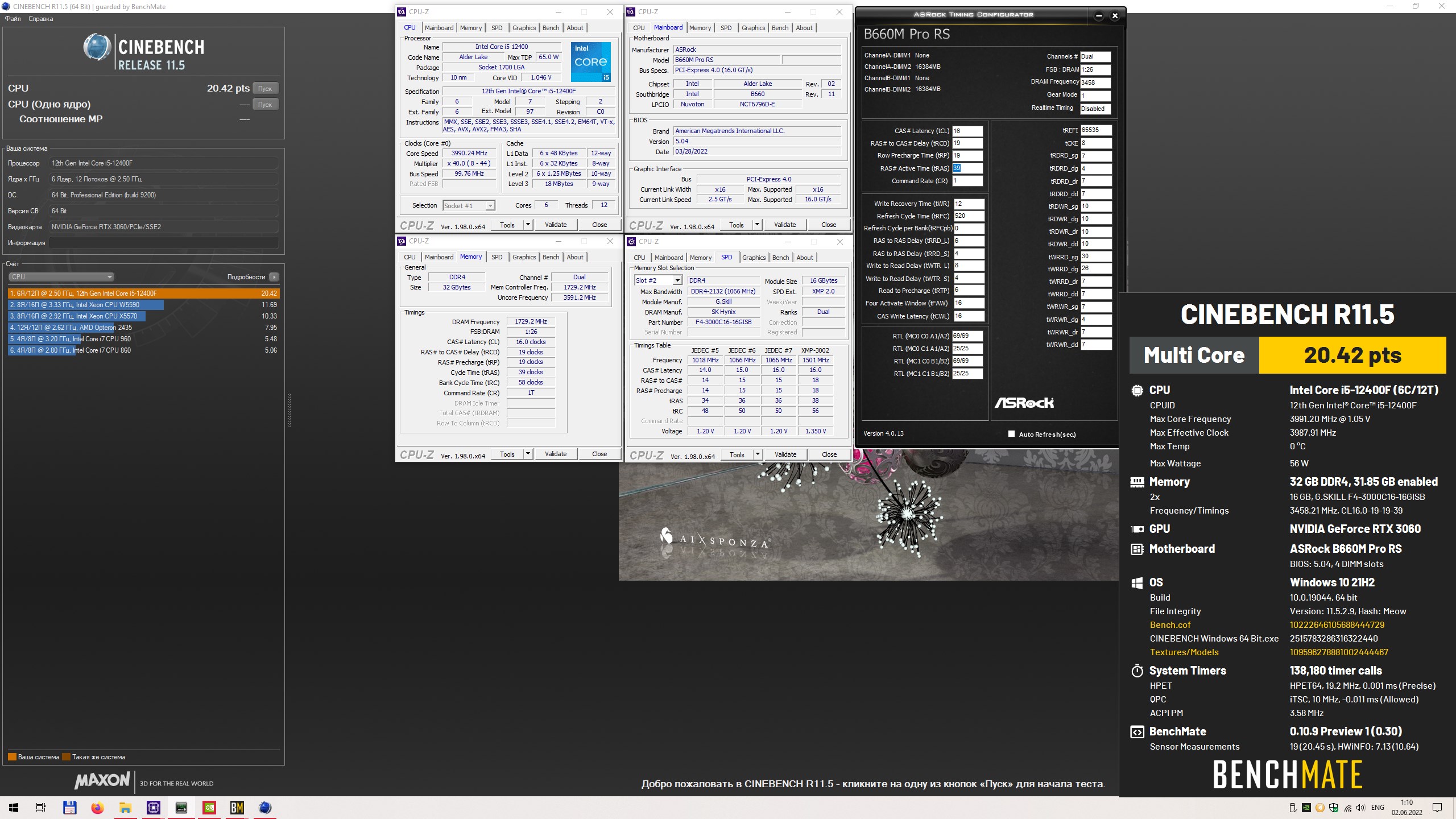Click the Refresh Cycle Time (tRFC) field

pyautogui.click(x=969, y=216)
